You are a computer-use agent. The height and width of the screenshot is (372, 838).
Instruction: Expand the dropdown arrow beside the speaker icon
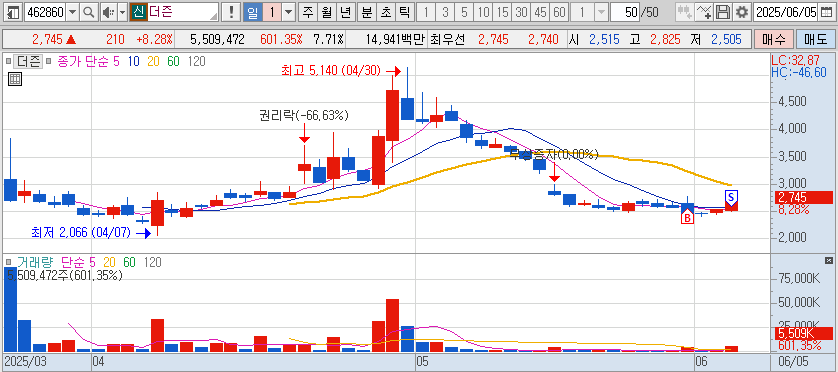coord(122,12)
